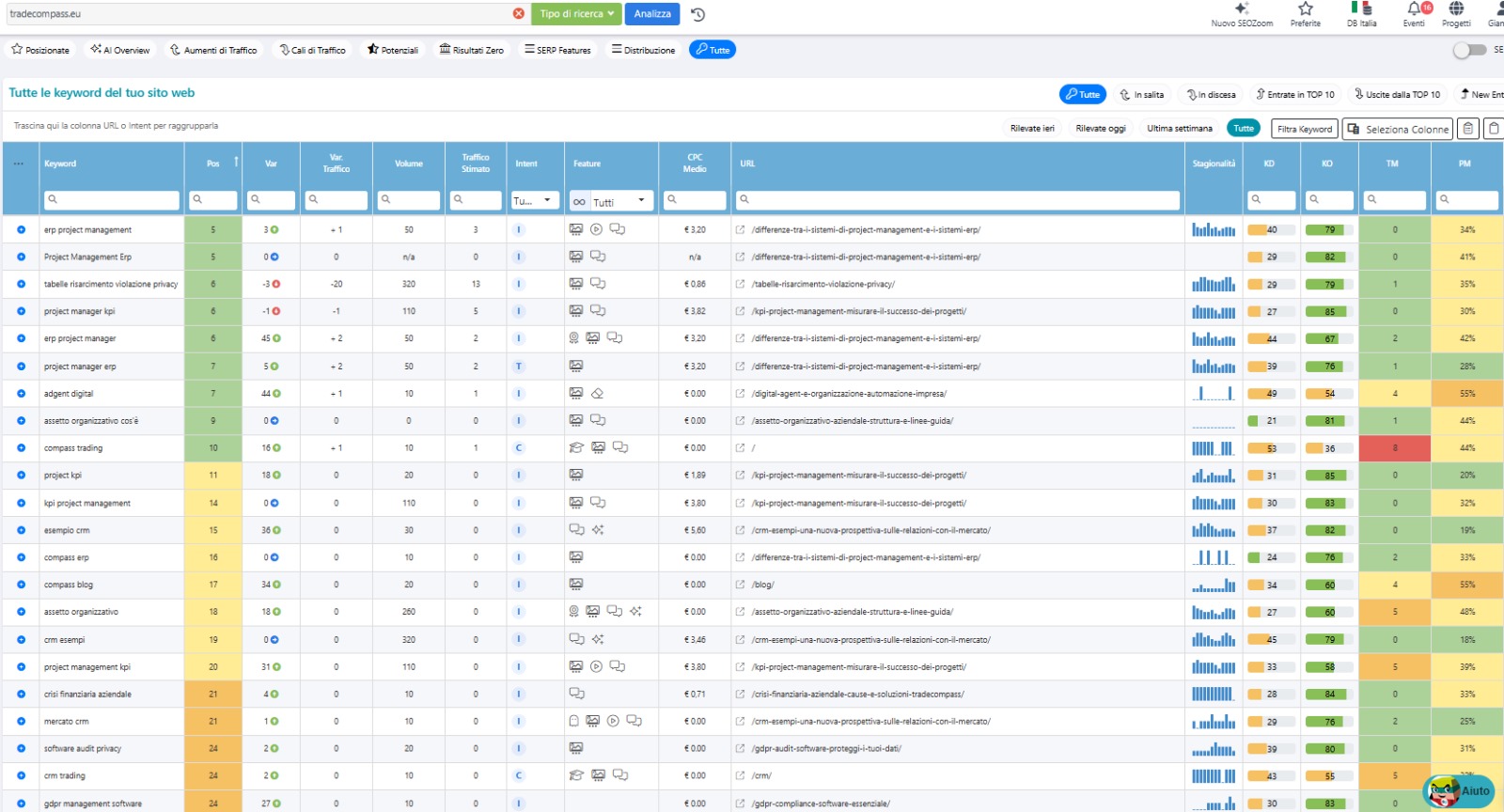Click the Volume column search field
Screen dimensions: 1504x812
pos(409,200)
